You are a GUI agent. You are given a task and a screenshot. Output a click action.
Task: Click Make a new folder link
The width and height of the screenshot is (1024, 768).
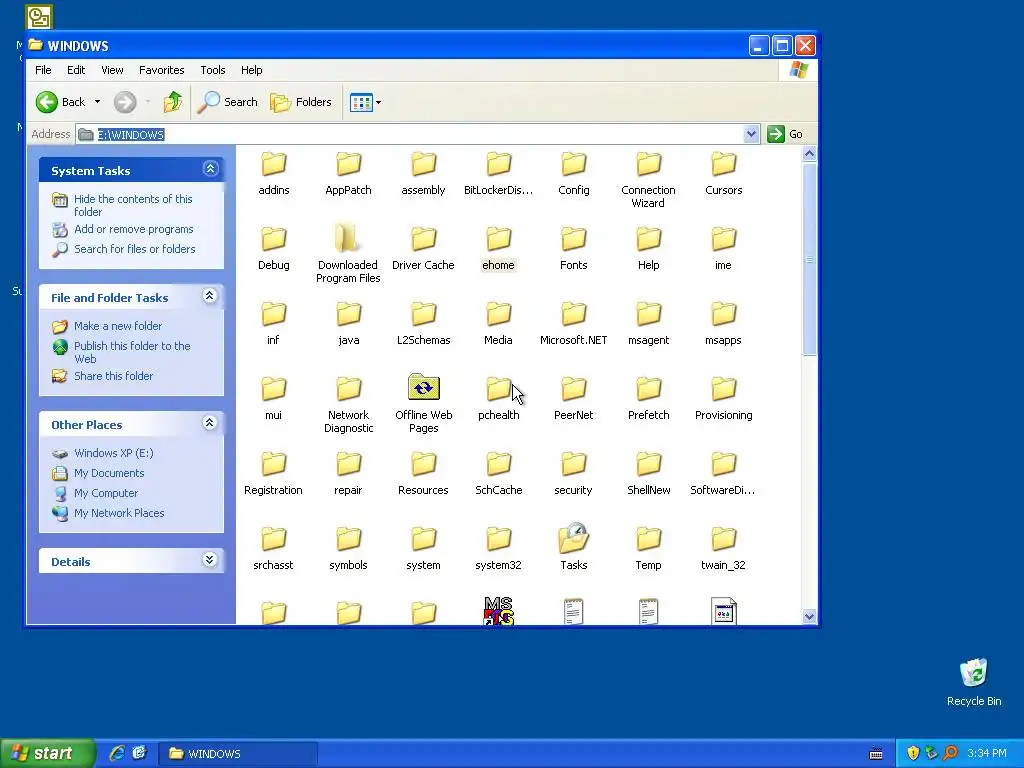pos(118,326)
